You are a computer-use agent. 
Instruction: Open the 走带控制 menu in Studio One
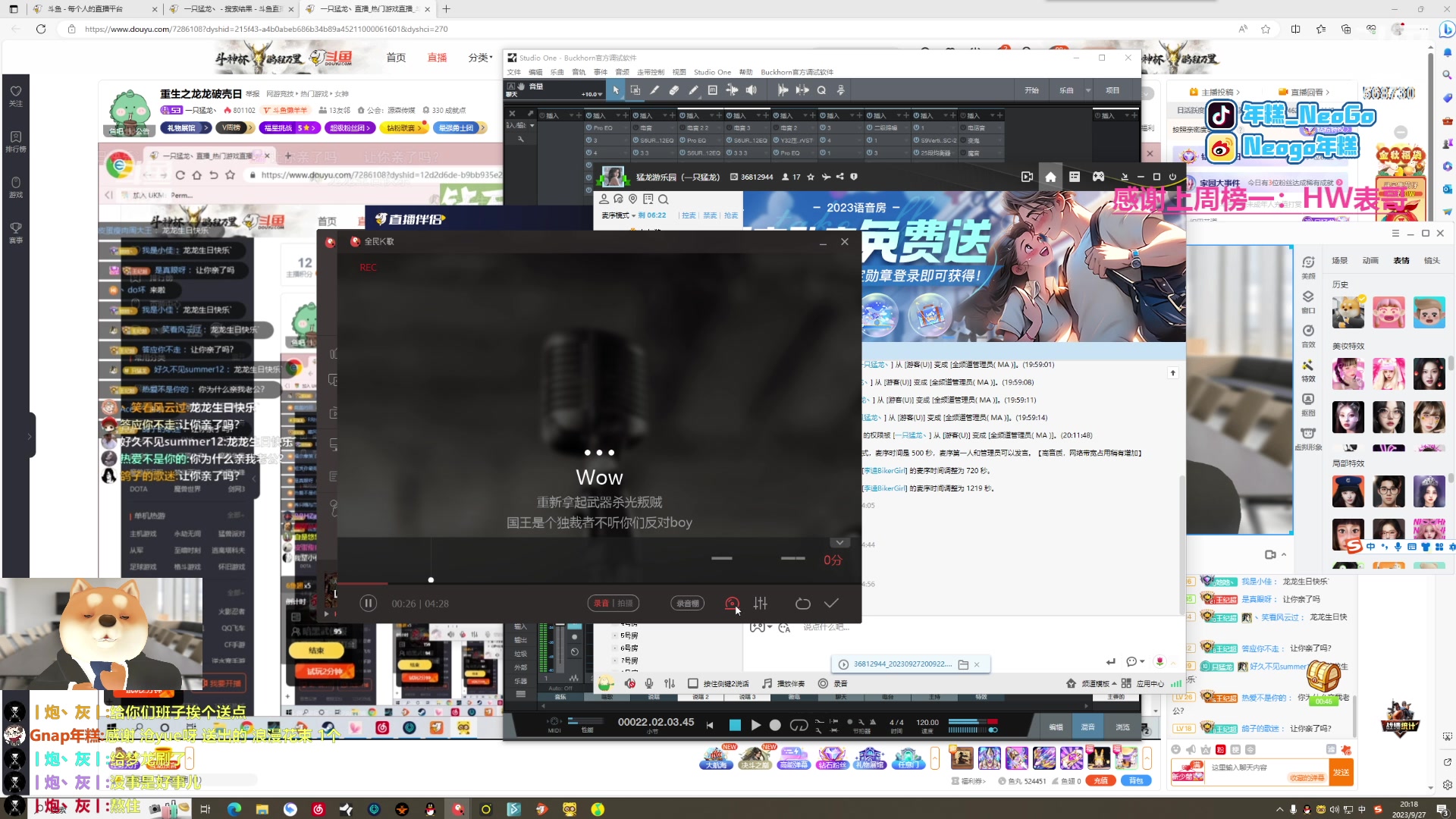tap(651, 72)
